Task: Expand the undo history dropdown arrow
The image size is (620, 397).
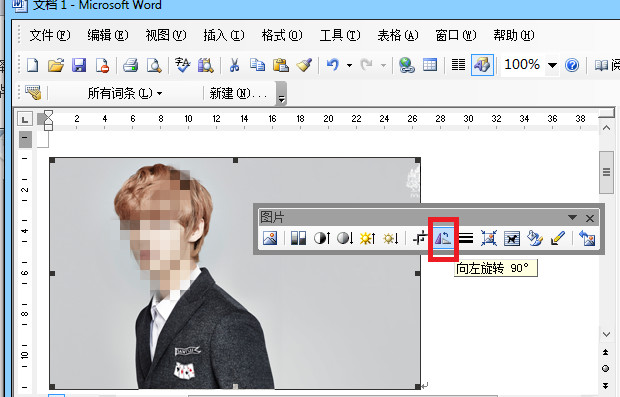Action: [x=349, y=65]
